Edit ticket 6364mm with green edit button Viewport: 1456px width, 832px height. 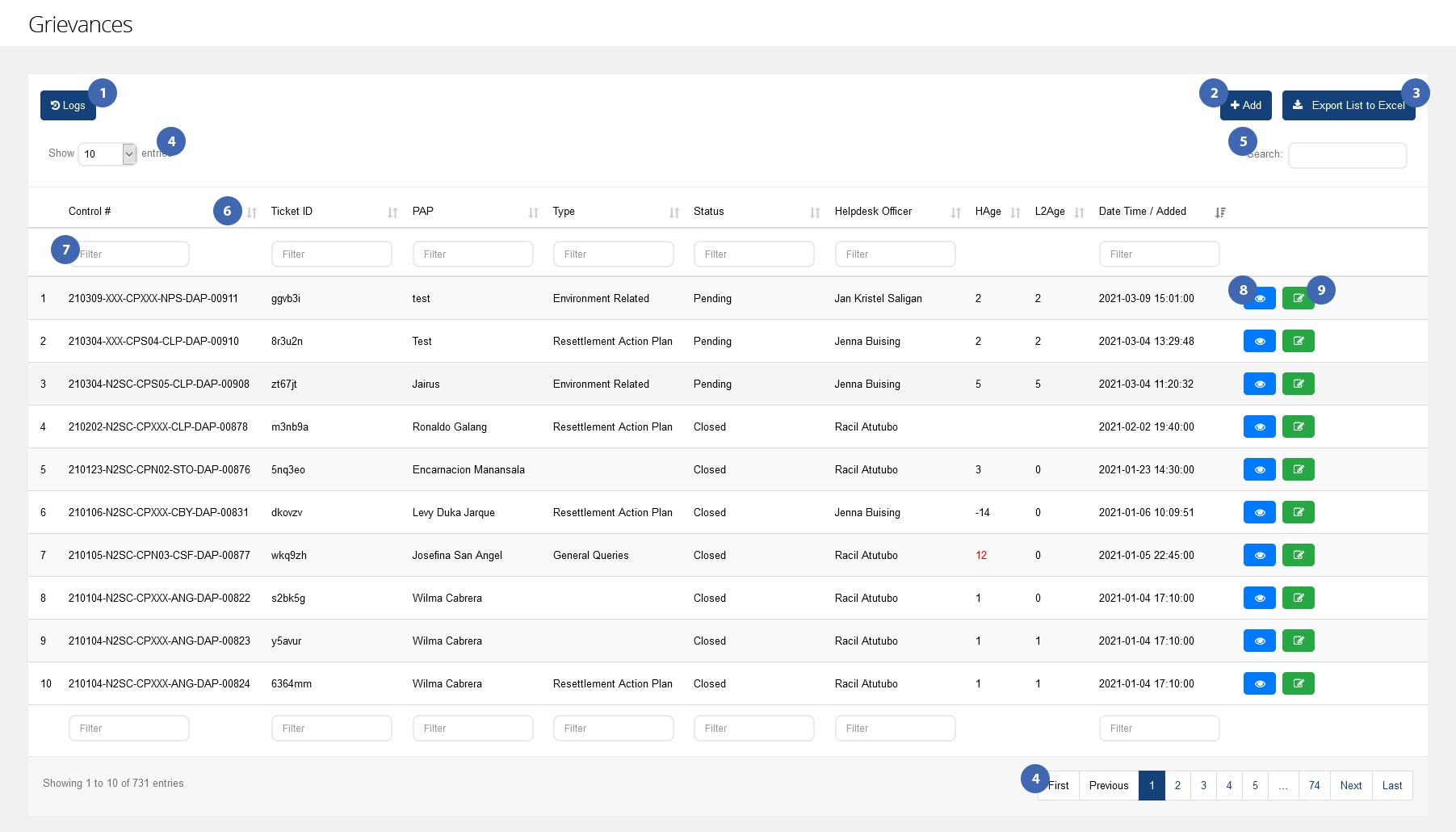1298,683
